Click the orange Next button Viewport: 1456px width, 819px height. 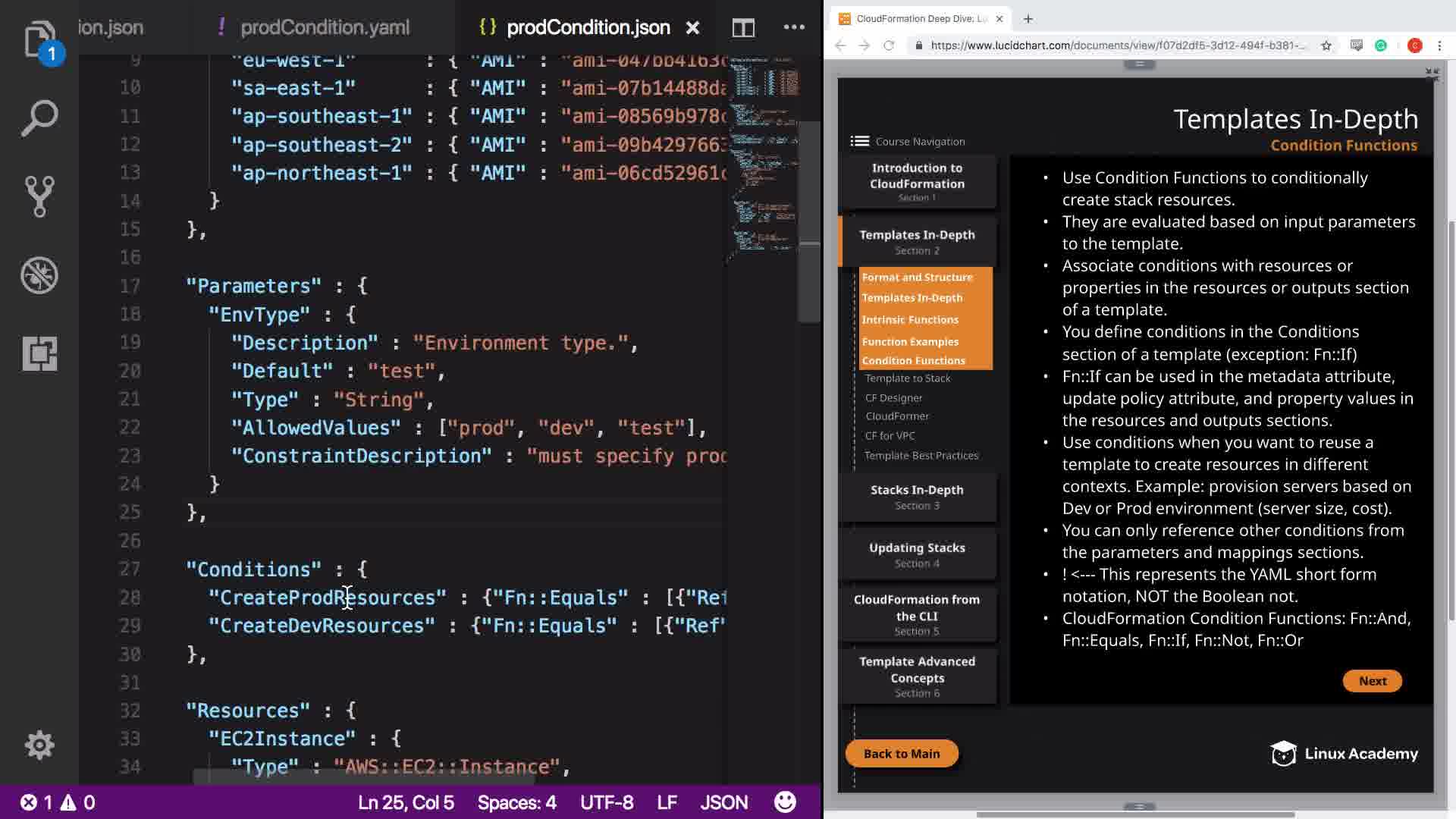[1372, 681]
